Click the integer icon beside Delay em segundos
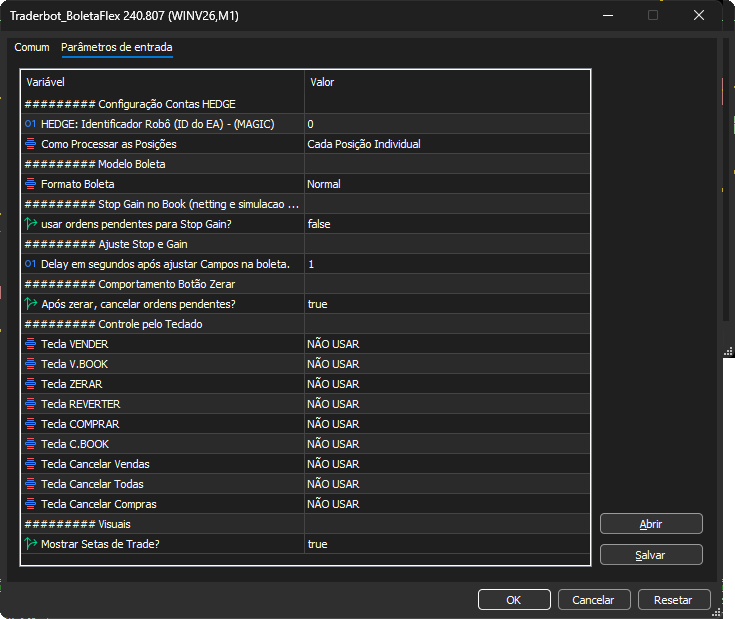 30,264
